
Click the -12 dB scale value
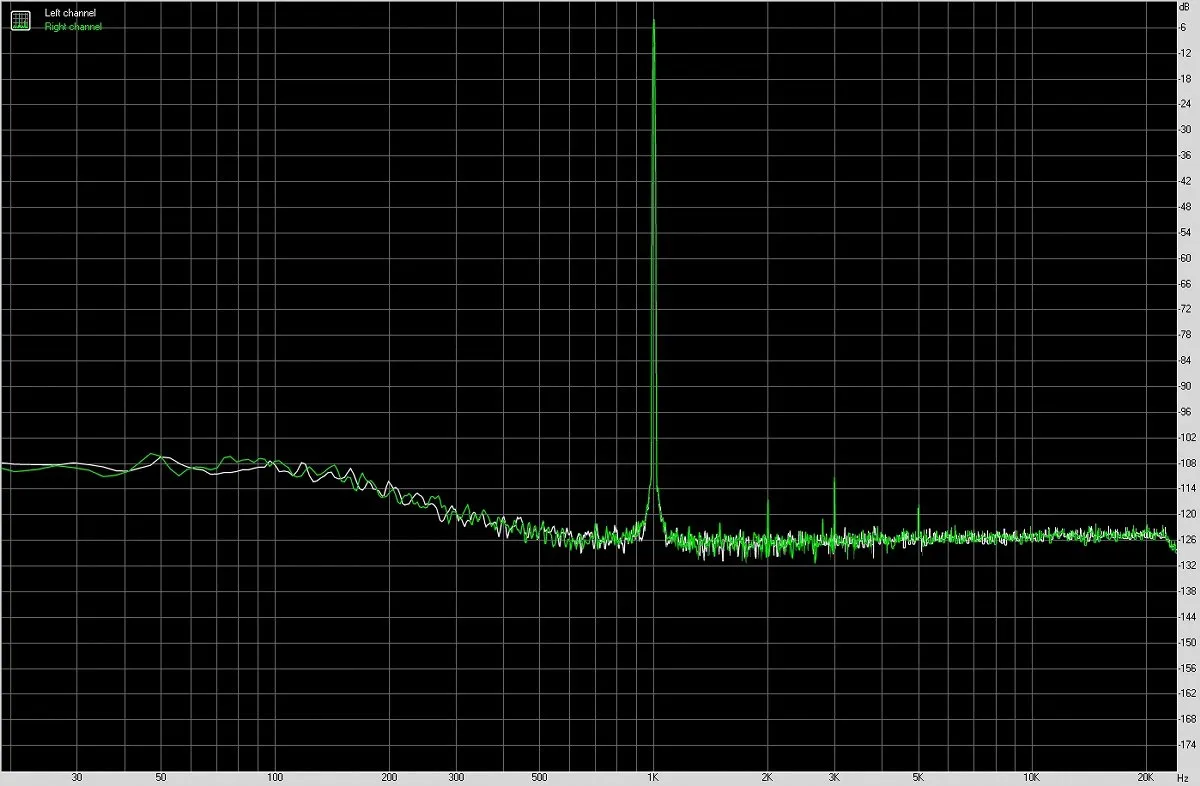pyautogui.click(x=1186, y=53)
